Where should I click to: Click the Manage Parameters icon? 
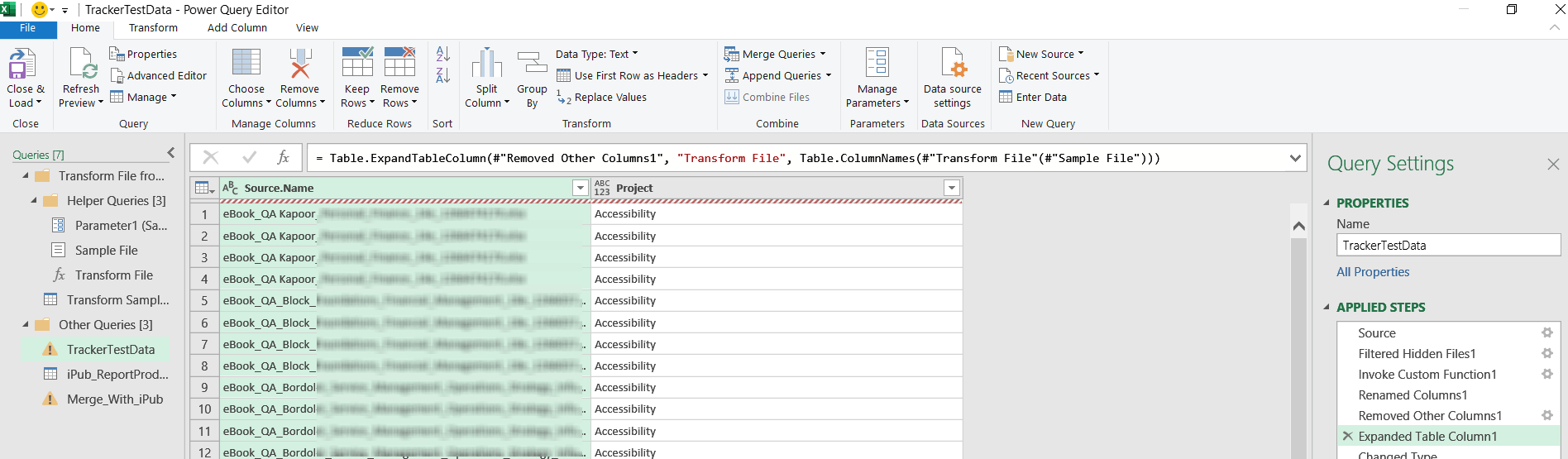pos(877,64)
